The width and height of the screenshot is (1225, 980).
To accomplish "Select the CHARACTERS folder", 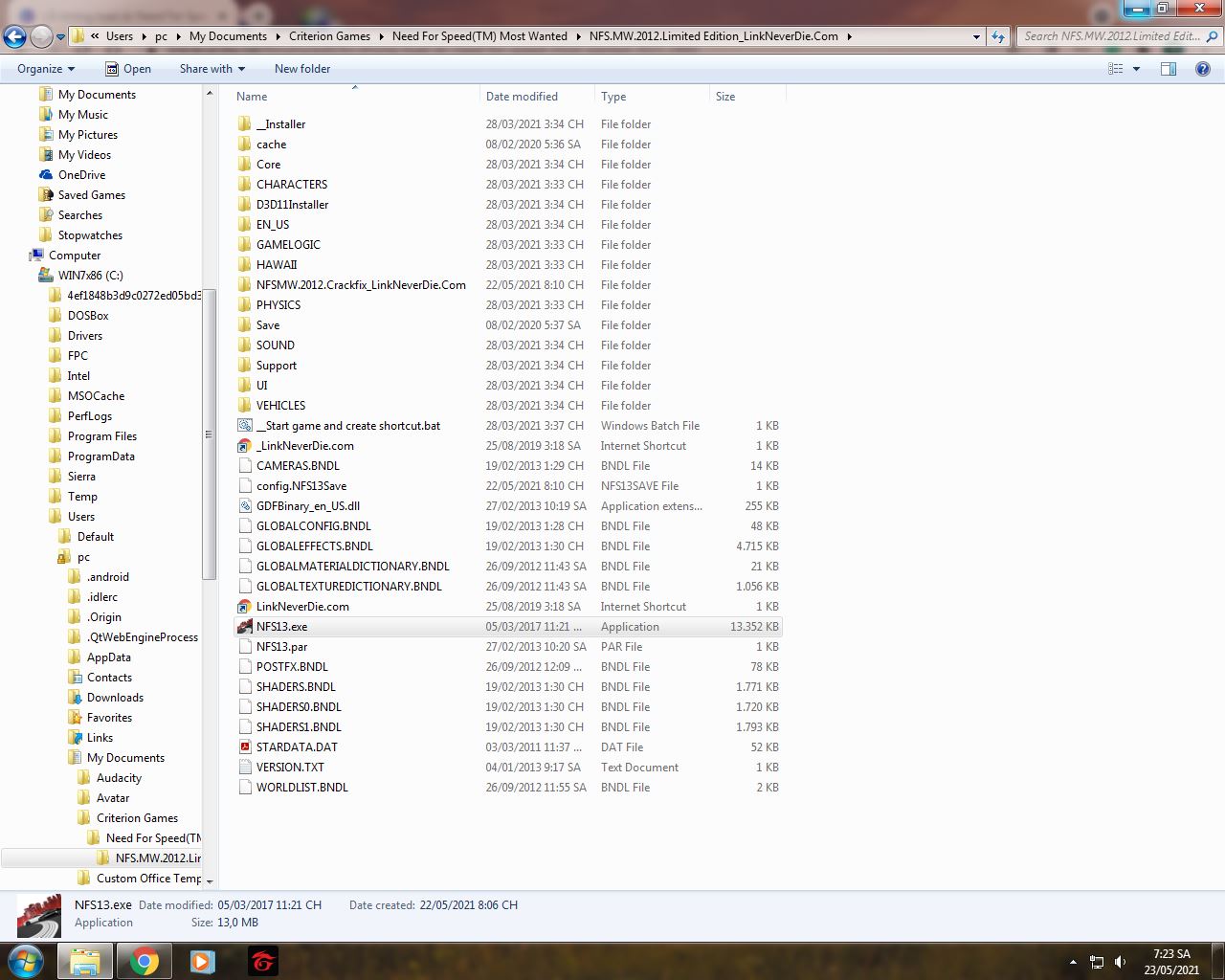I will (x=292, y=185).
